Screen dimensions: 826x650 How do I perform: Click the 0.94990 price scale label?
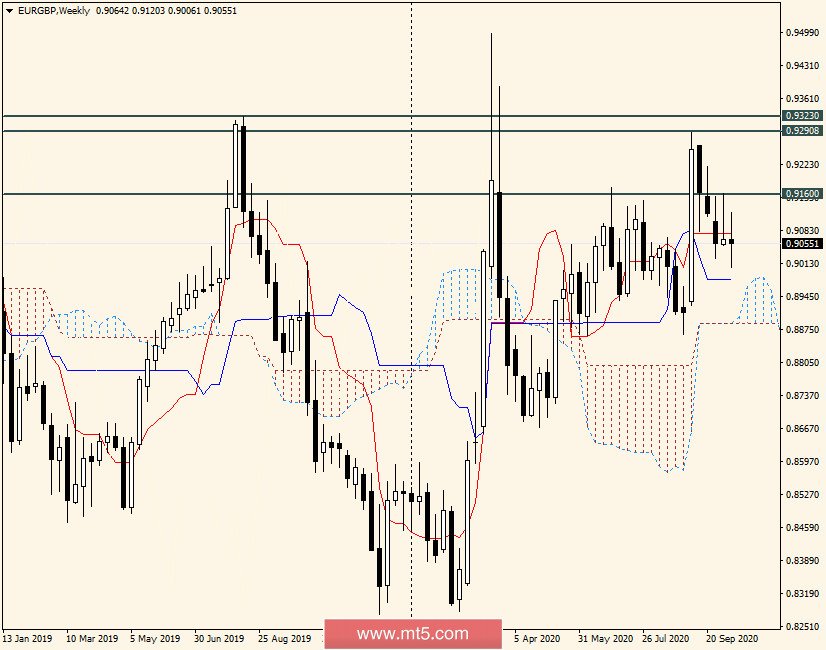pos(803,33)
